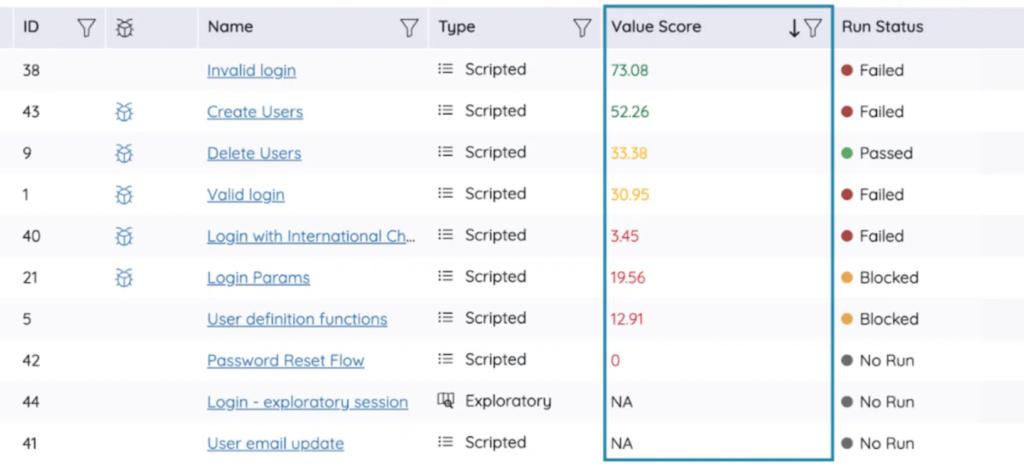Open the Name column filter
Viewport: 1024px width, 472px height.
409,28
